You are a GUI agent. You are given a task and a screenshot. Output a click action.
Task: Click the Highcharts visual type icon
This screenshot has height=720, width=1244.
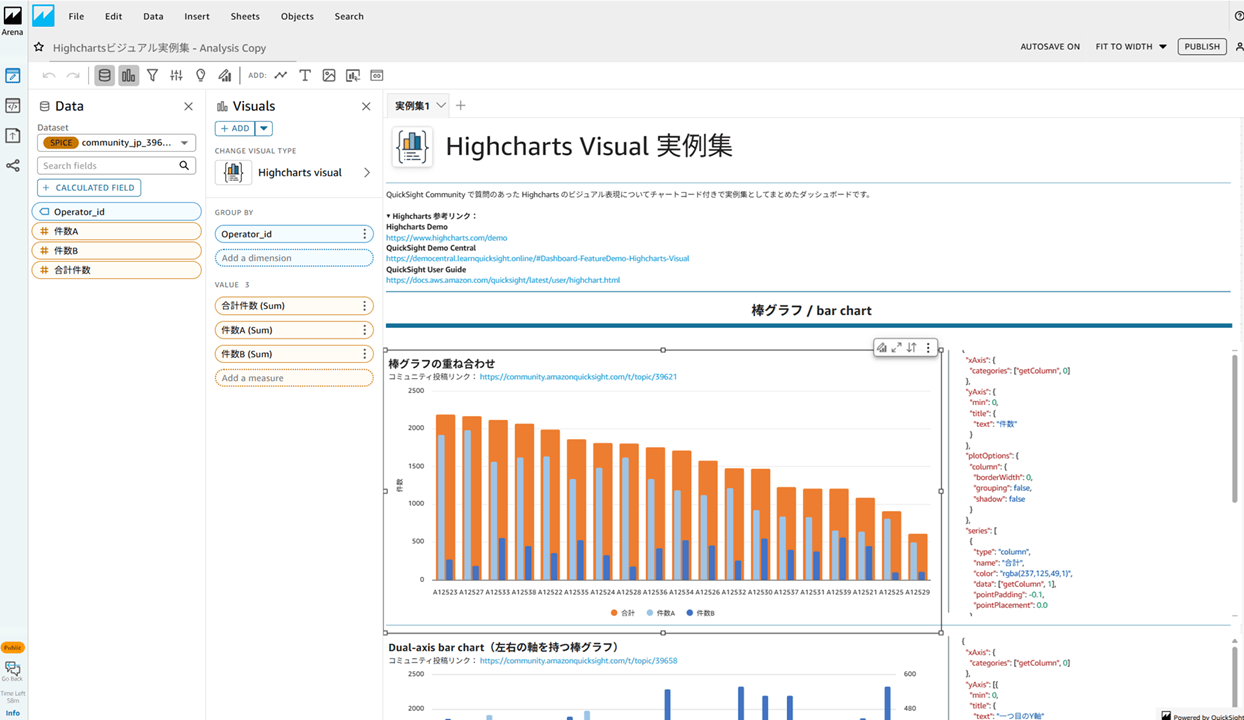[233, 172]
